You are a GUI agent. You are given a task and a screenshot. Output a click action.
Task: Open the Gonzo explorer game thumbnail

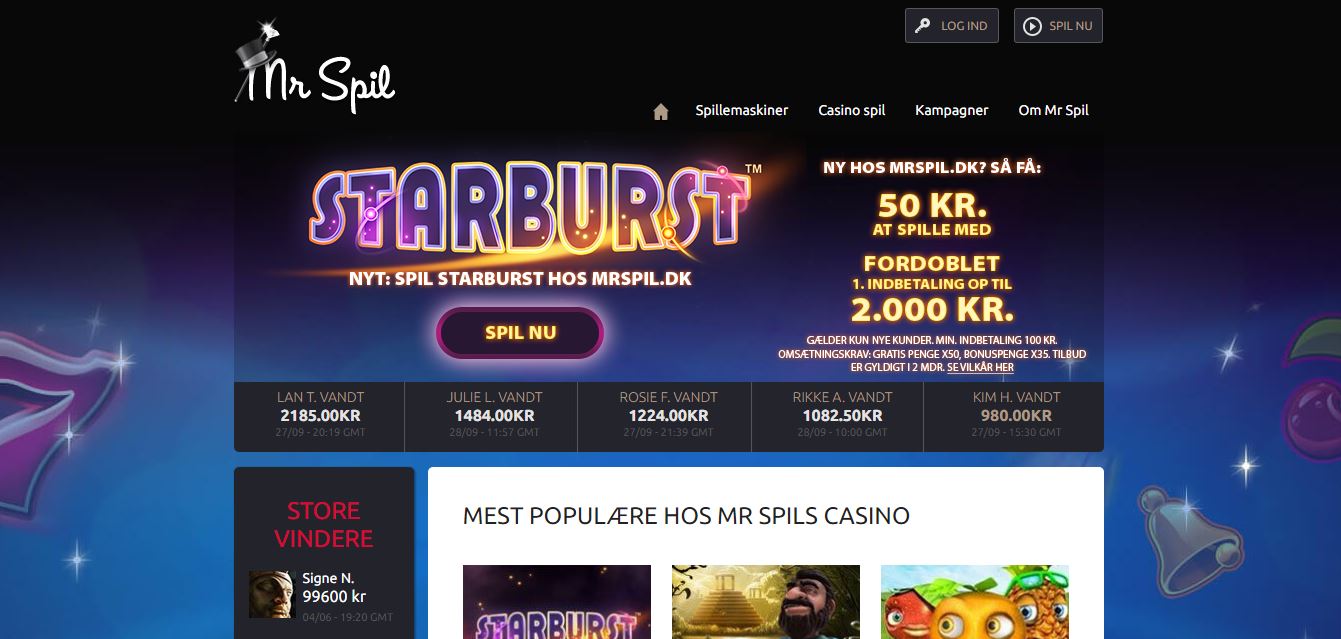766,602
